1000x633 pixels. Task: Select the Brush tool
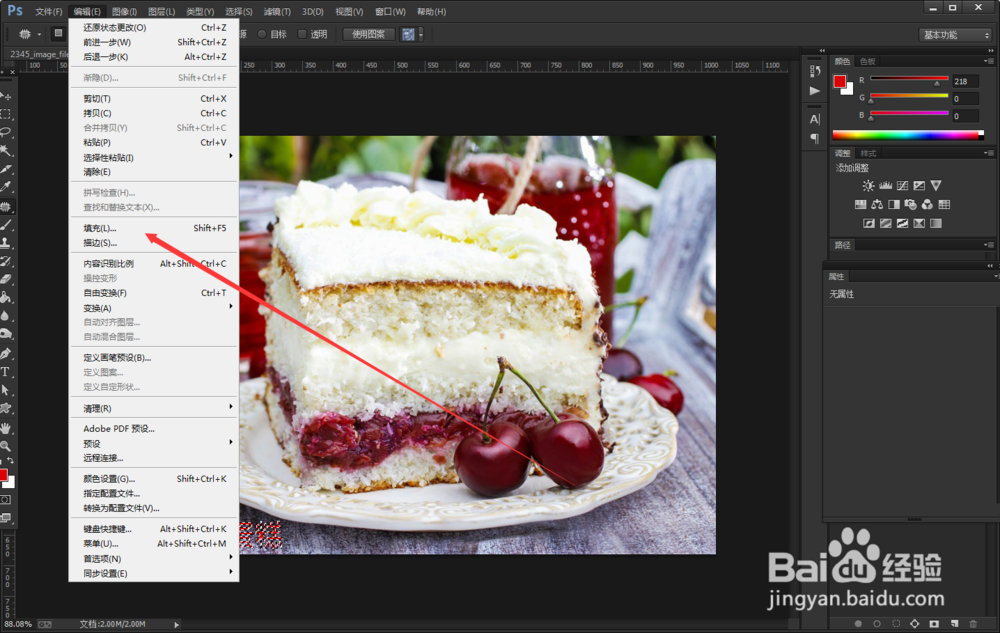tap(6, 224)
